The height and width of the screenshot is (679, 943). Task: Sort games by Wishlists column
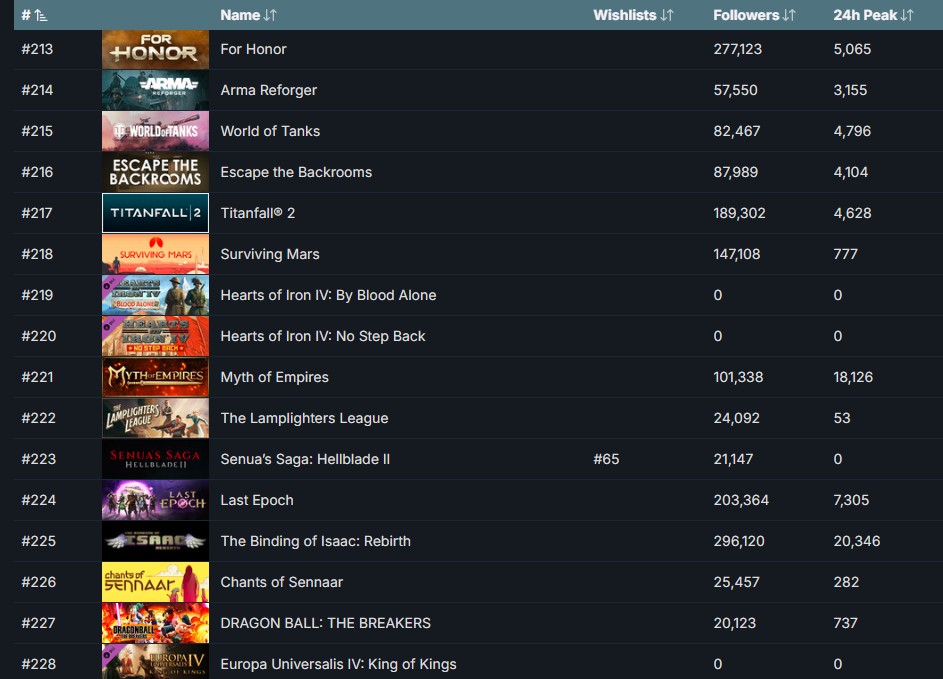coord(633,15)
